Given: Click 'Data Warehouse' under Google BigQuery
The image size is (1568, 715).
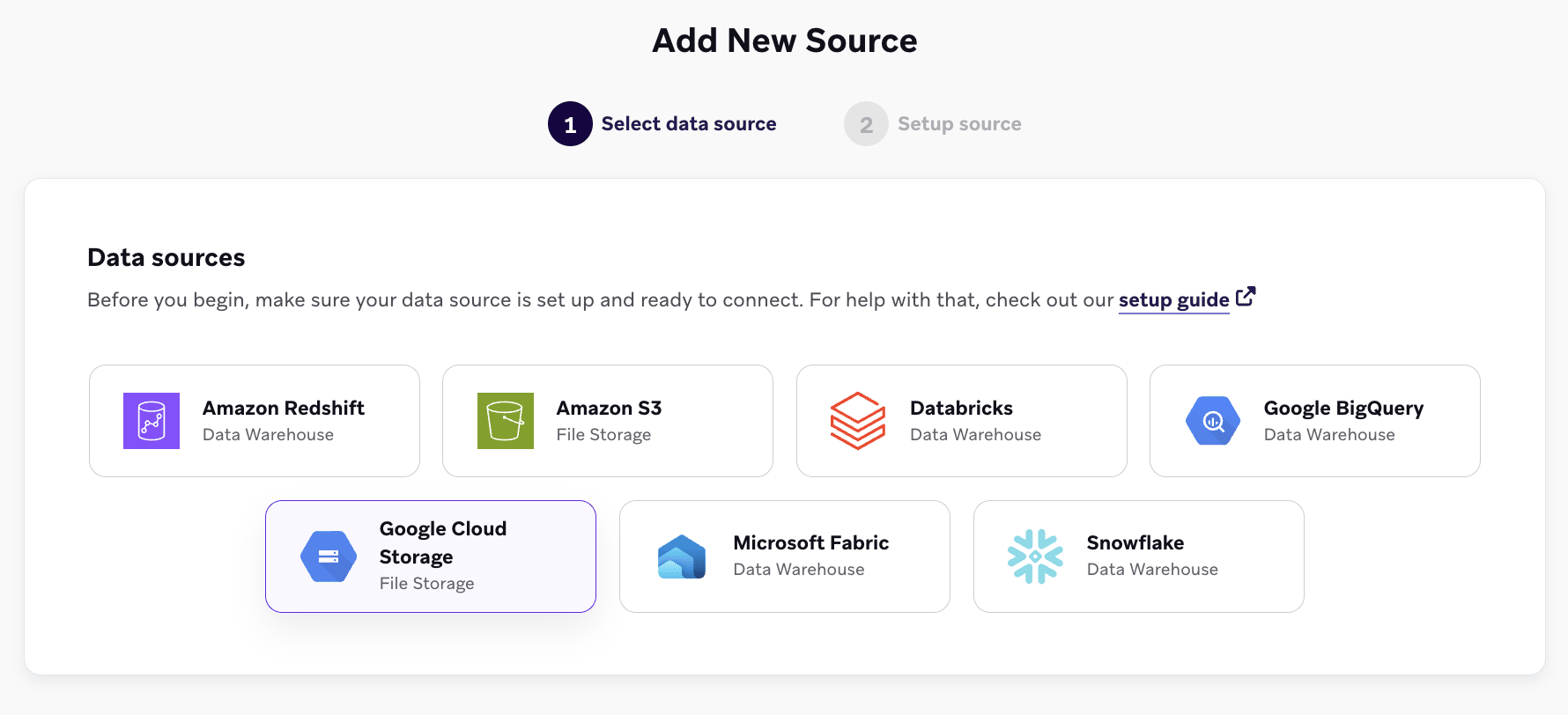Looking at the screenshot, I should tap(1329, 435).
